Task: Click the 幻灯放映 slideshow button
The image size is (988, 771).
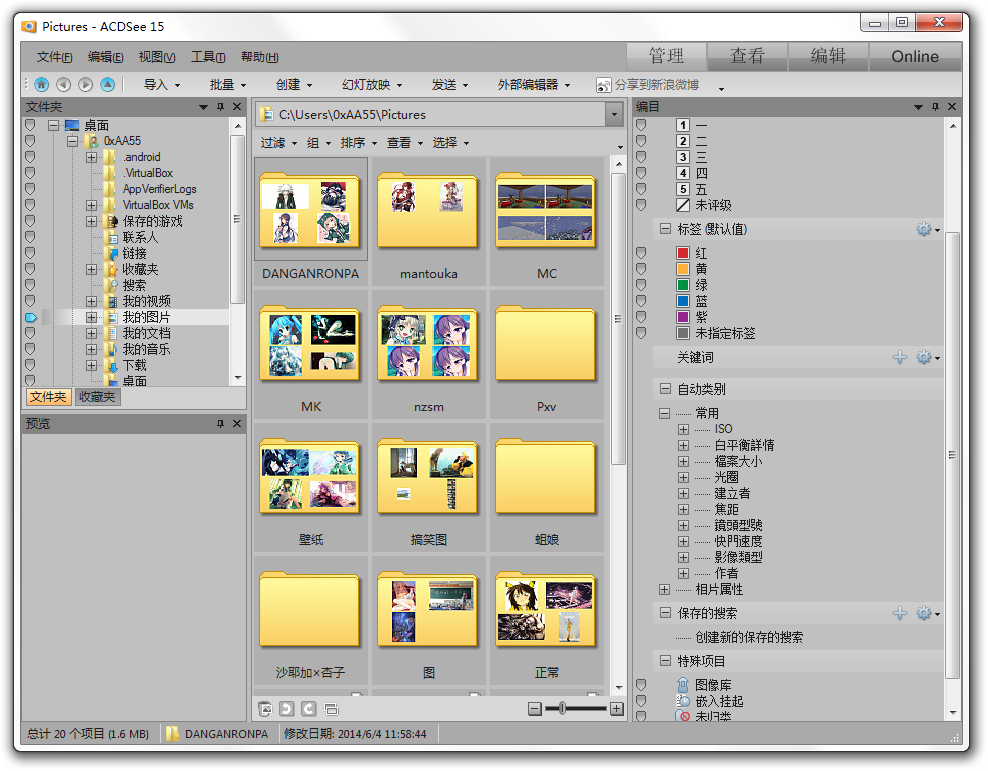Action: [x=372, y=84]
